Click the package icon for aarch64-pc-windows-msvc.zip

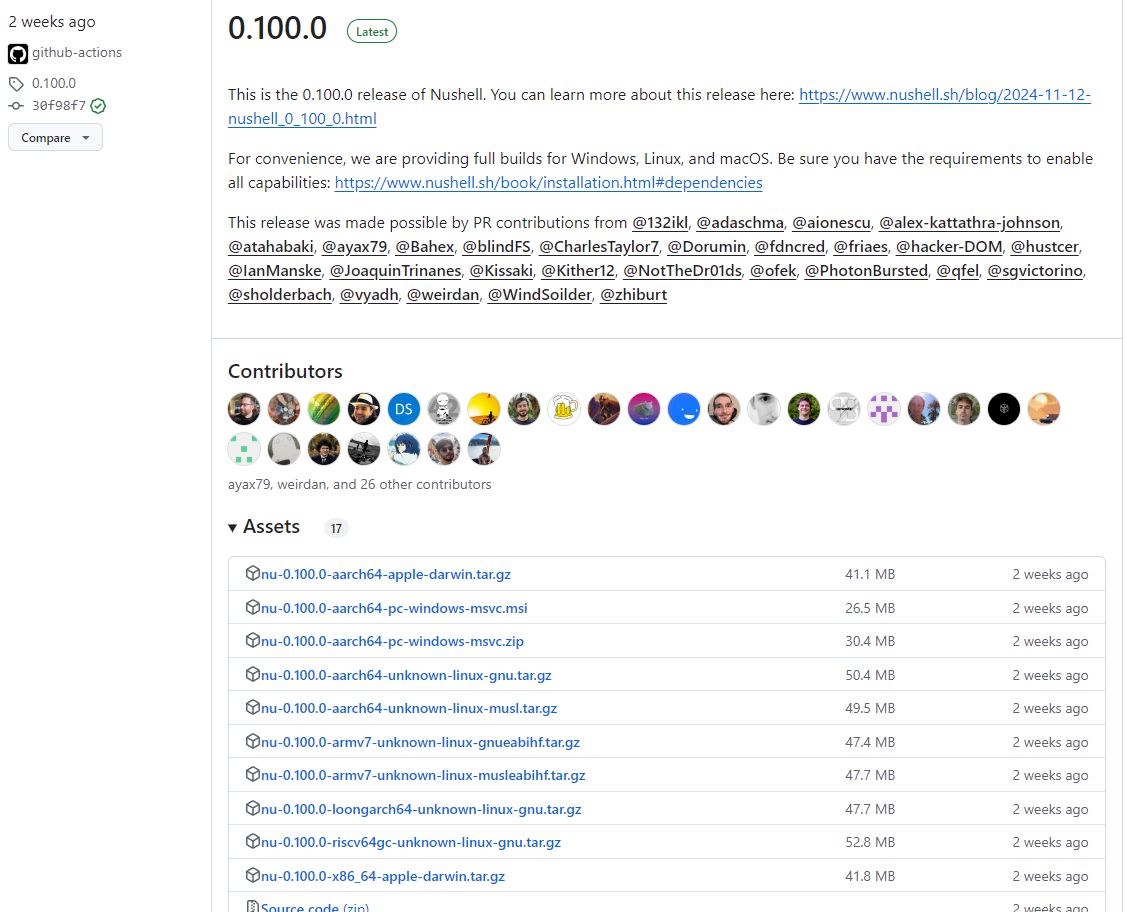tap(252, 640)
